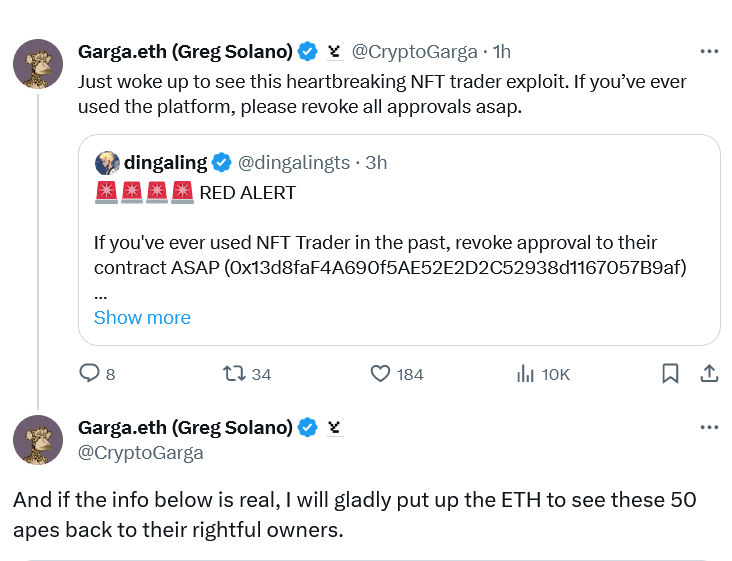Open the view analytics bar chart icon
The height and width of the screenshot is (561, 732).
(x=525, y=374)
